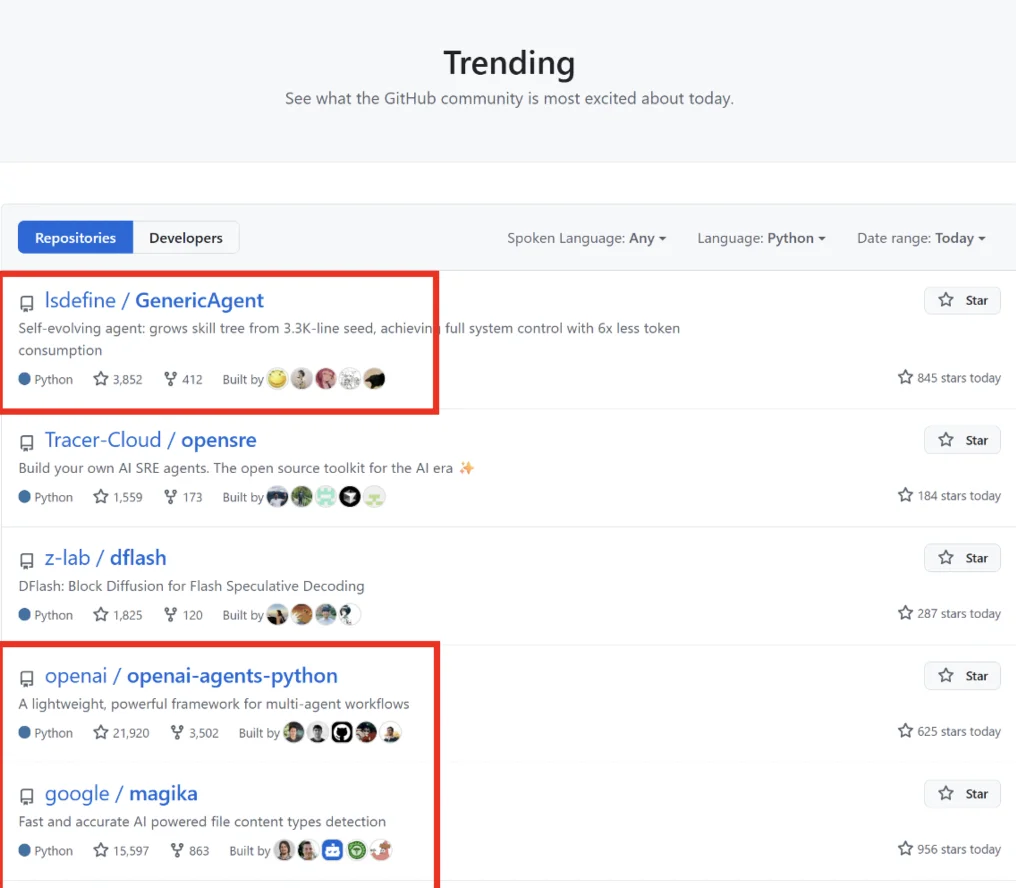Click first contributor avatar of GenericAgent

coord(277,379)
